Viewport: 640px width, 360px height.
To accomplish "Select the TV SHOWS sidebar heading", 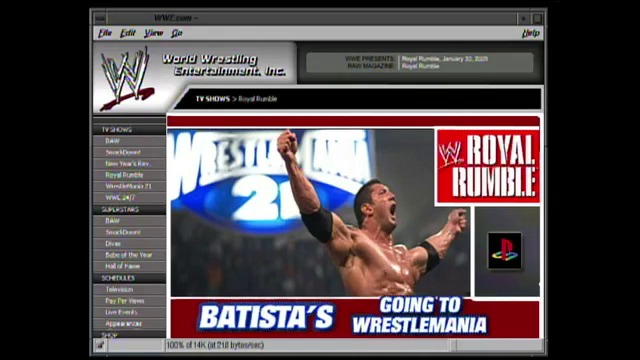I will pos(116,129).
